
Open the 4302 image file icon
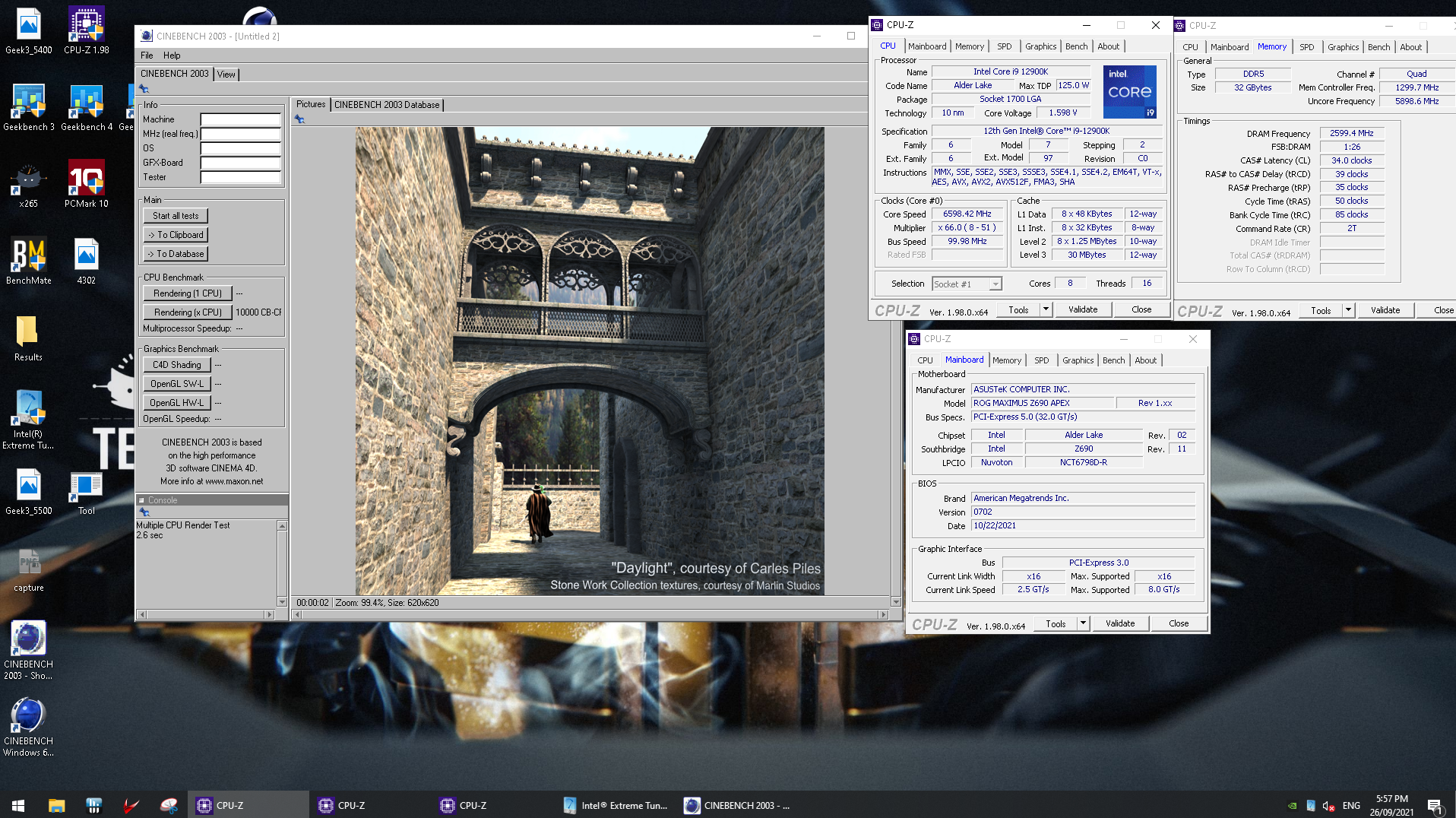(x=87, y=261)
